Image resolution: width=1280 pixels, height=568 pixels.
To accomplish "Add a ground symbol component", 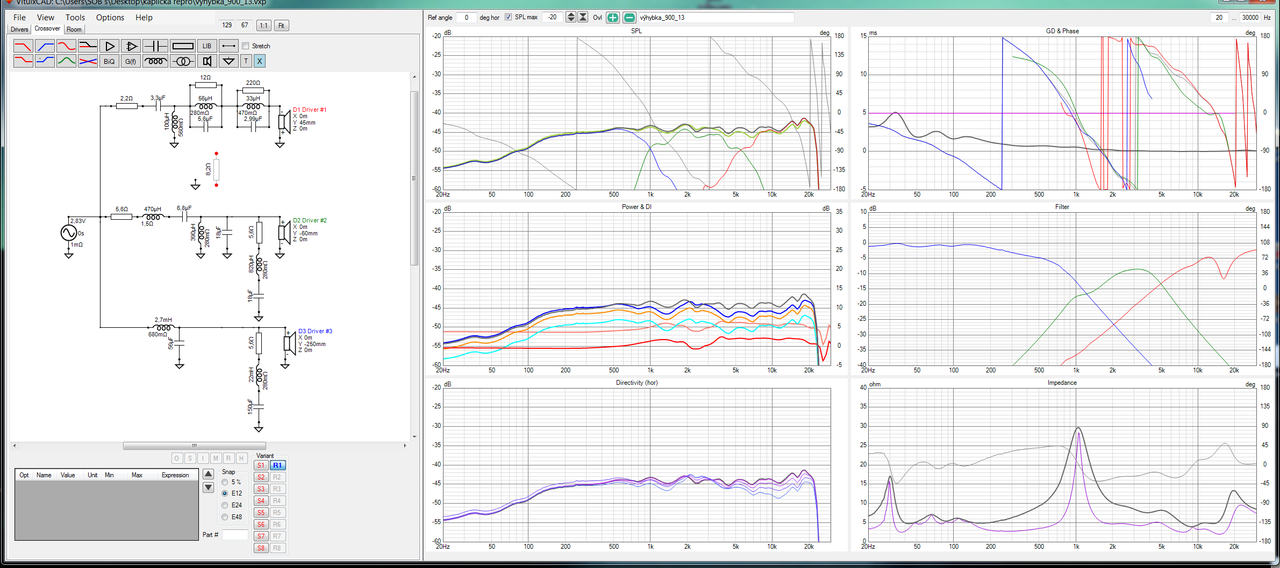I will coord(229,61).
